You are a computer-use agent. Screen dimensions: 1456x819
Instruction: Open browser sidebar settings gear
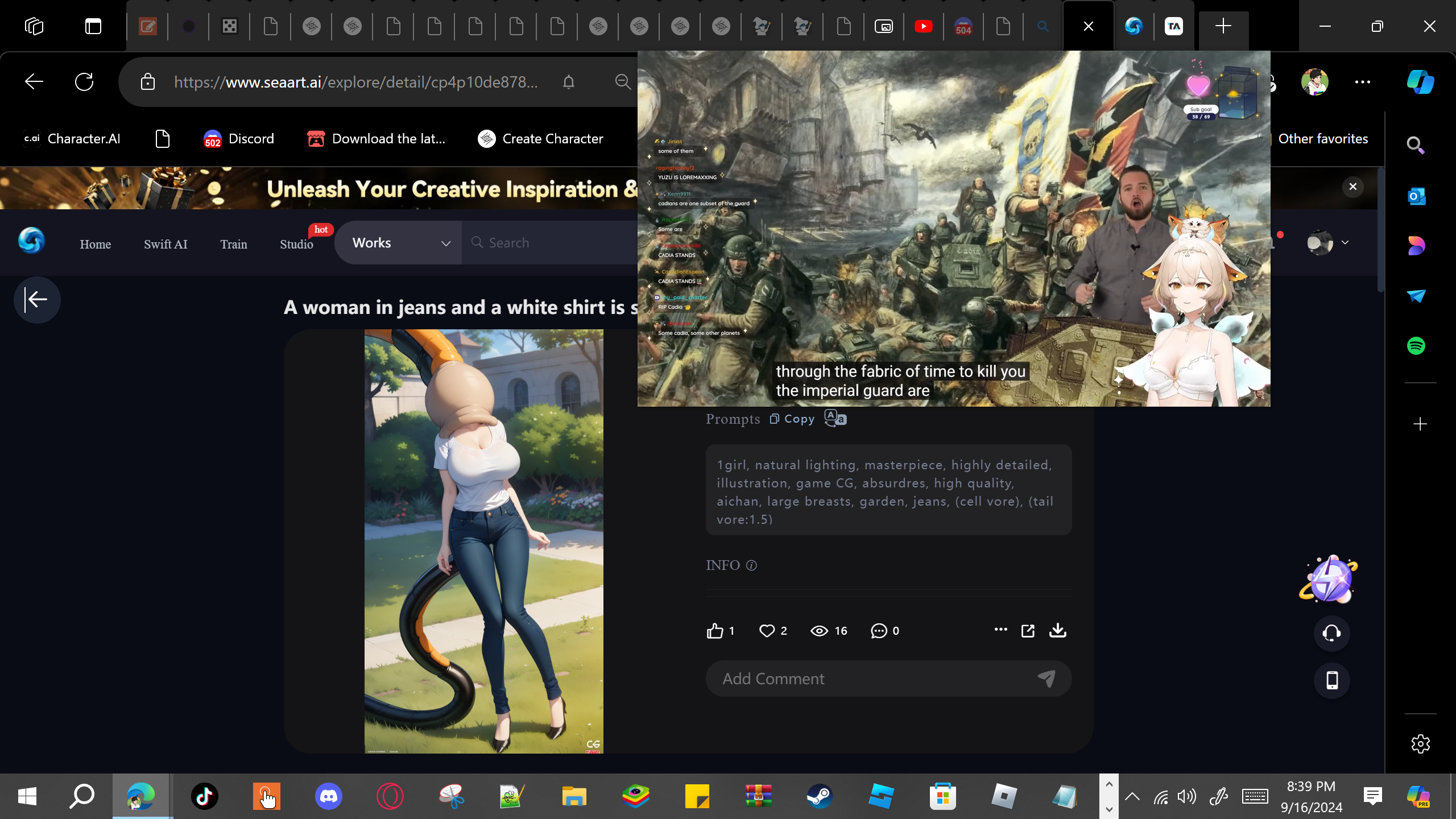point(1420,744)
